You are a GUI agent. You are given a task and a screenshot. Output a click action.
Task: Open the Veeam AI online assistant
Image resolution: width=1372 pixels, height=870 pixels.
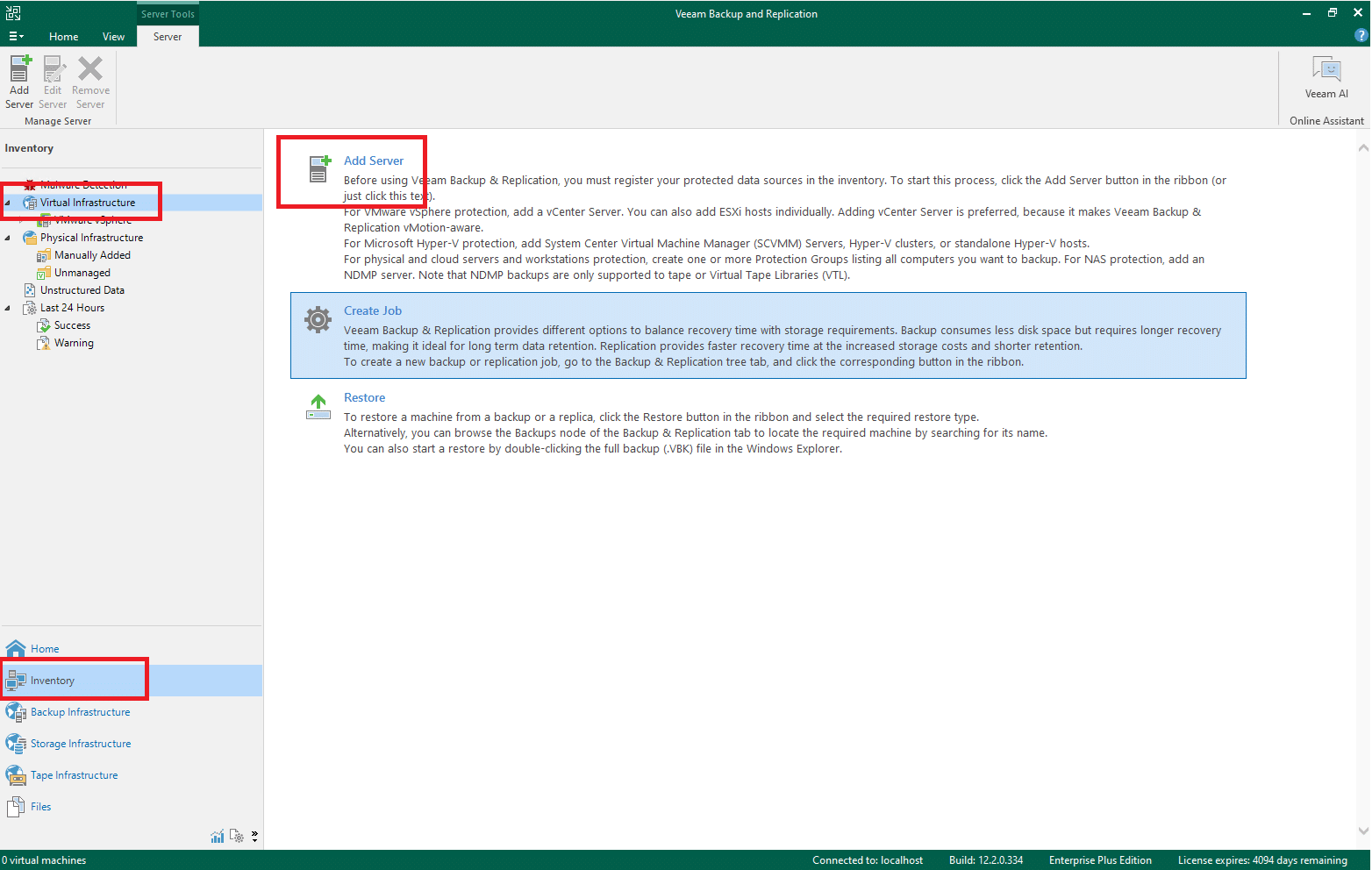coord(1326,78)
